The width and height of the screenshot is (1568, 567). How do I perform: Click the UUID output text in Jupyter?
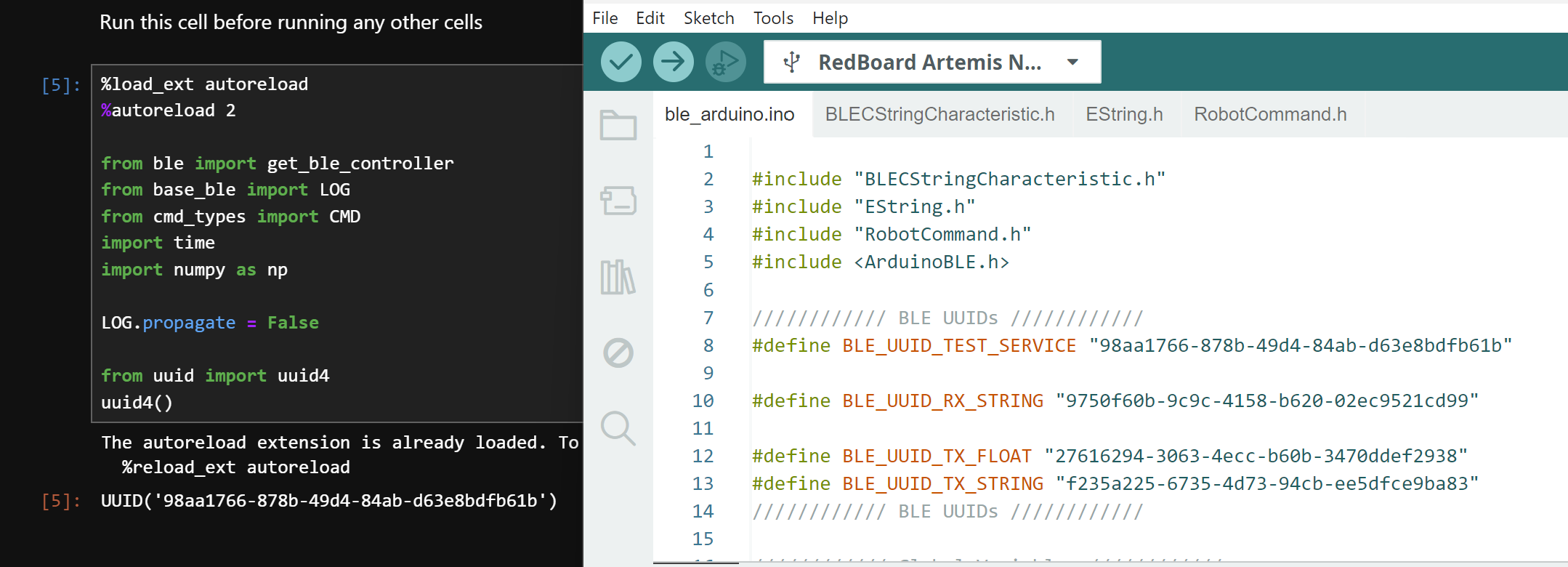pyautogui.click(x=329, y=501)
